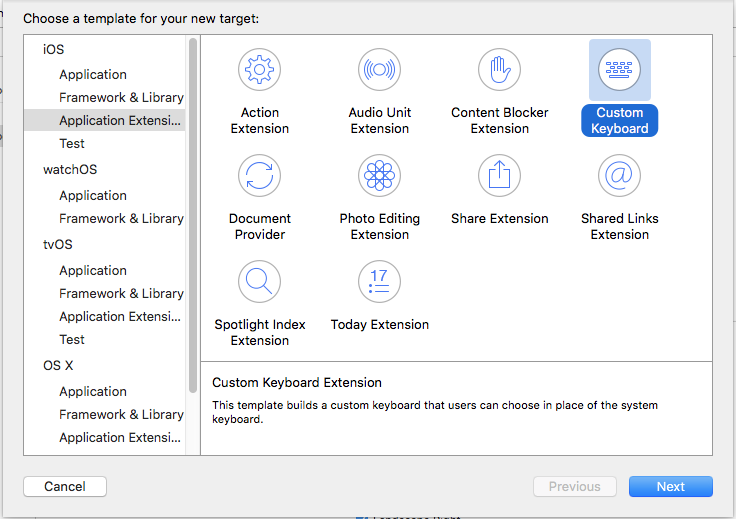The height and width of the screenshot is (519, 736).
Task: Choose the Audio Unit Extension template icon
Action: pos(380,70)
